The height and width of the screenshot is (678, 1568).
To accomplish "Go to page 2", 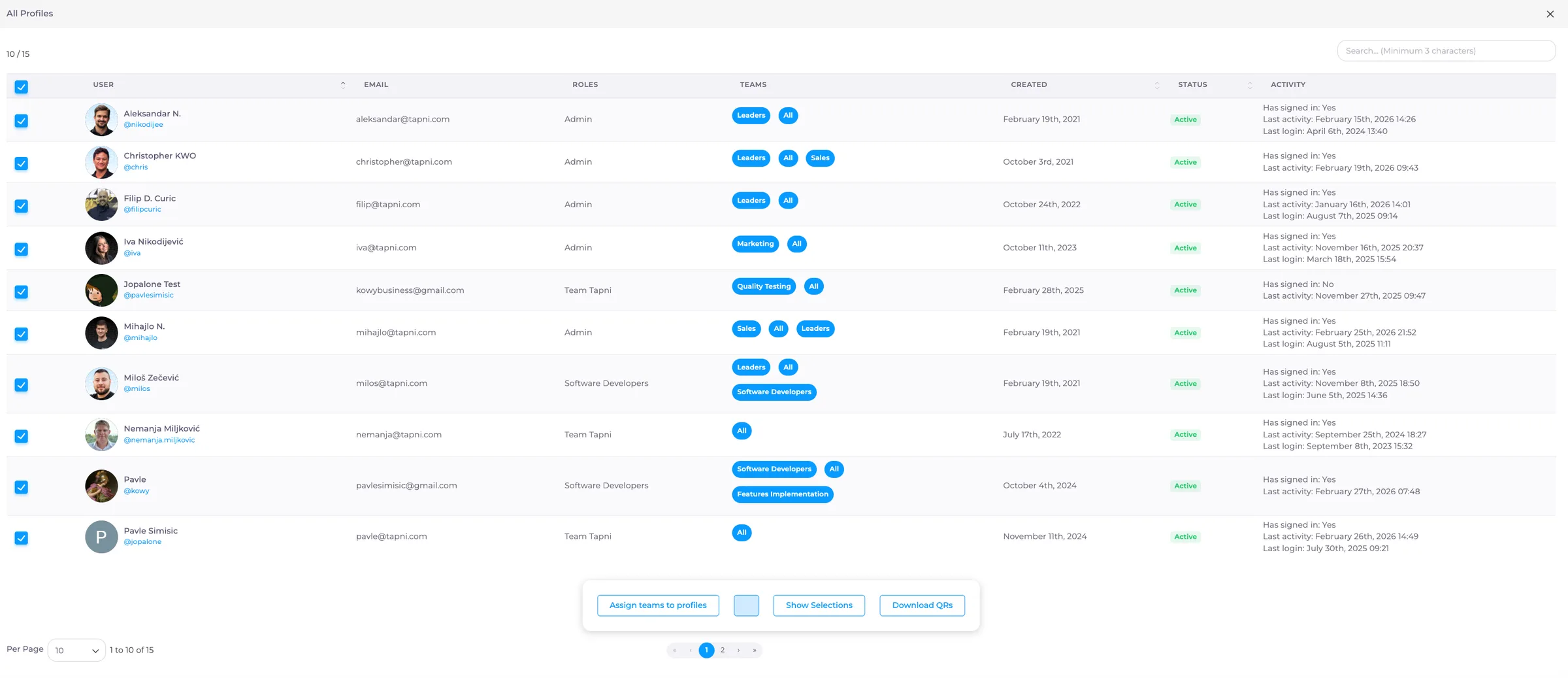I will tap(723, 650).
